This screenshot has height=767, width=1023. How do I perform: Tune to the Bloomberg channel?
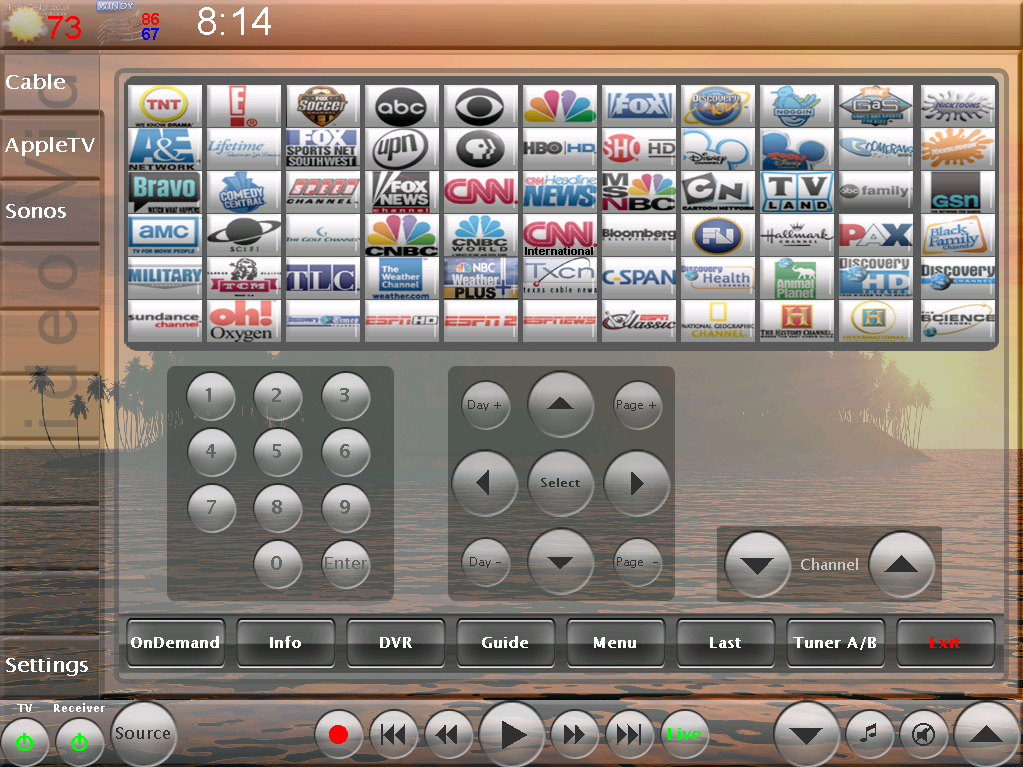click(638, 235)
